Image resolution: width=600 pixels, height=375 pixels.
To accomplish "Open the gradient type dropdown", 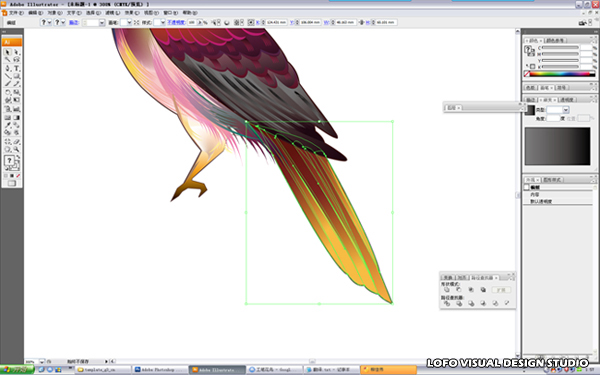I will [566, 110].
